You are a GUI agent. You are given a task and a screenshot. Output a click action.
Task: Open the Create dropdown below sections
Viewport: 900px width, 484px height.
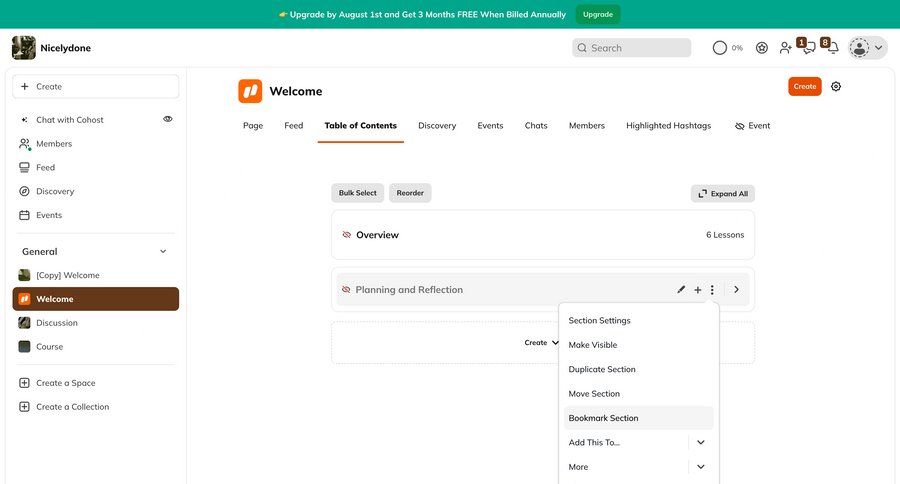[x=541, y=343]
